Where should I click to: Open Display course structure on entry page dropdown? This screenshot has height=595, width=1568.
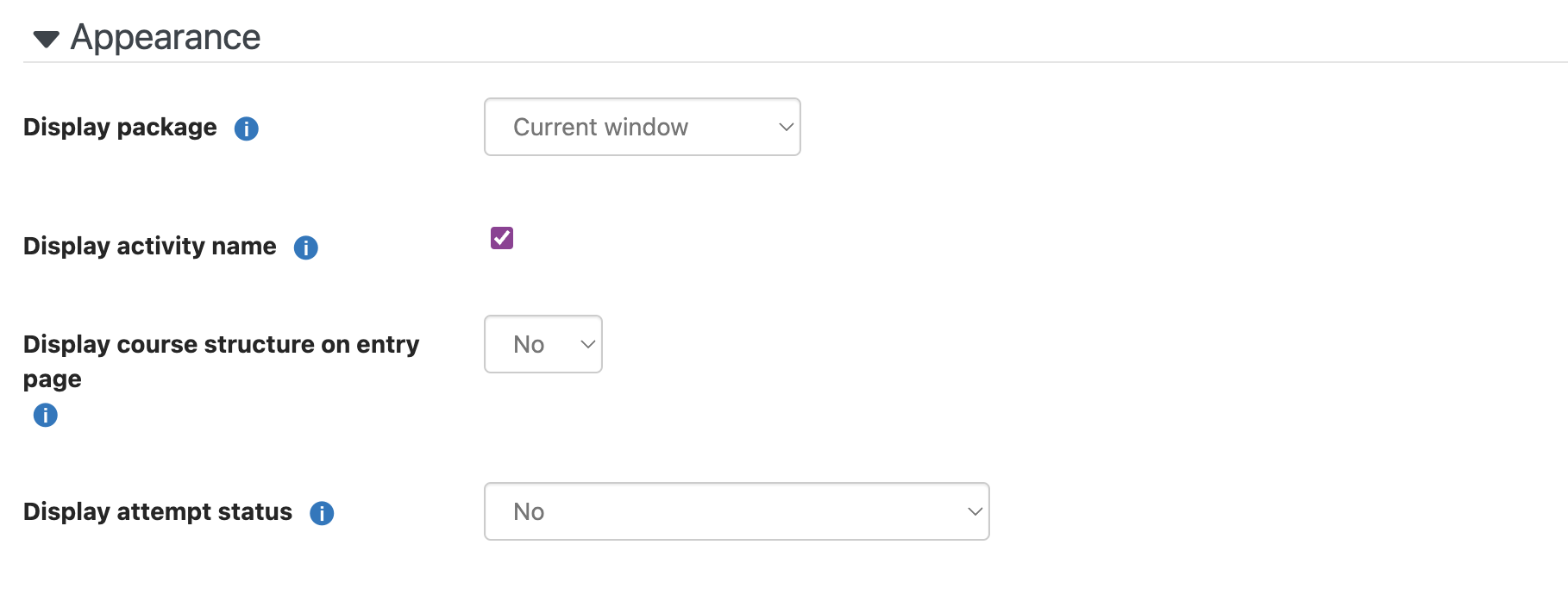543,344
